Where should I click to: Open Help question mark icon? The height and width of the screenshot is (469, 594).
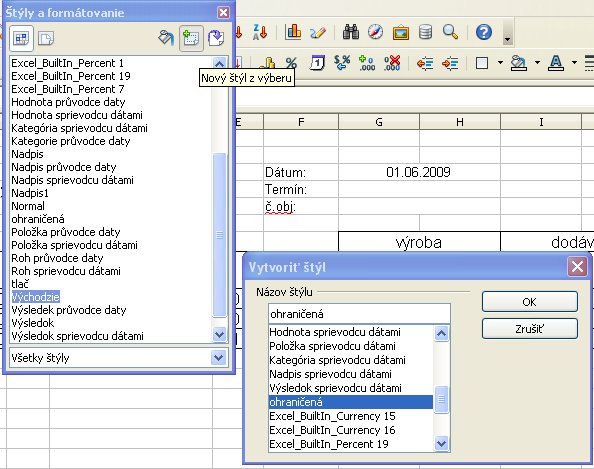coord(484,32)
